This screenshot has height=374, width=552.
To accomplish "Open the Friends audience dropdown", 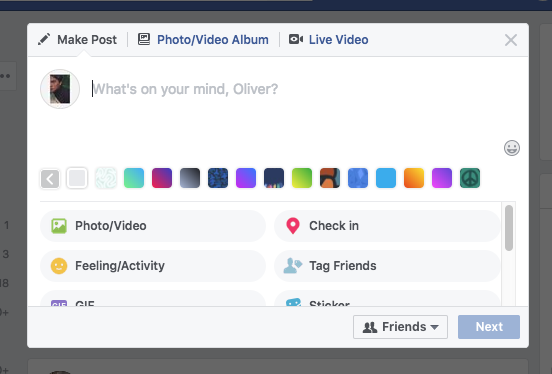I will pos(400,327).
